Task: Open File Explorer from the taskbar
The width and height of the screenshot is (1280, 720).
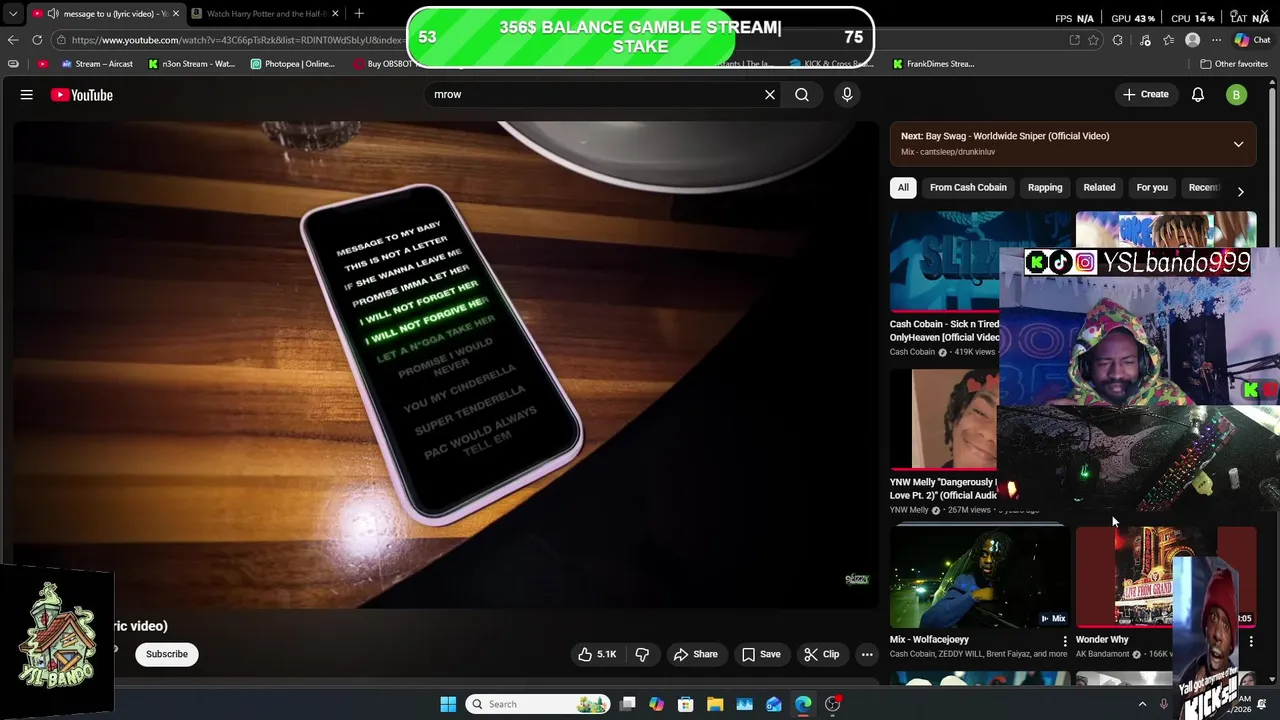Action: click(x=715, y=704)
